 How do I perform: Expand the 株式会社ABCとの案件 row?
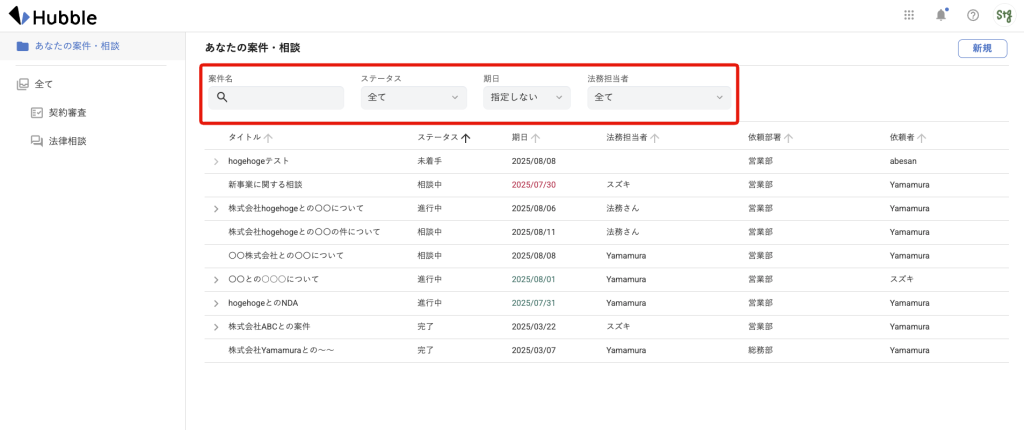coord(216,327)
